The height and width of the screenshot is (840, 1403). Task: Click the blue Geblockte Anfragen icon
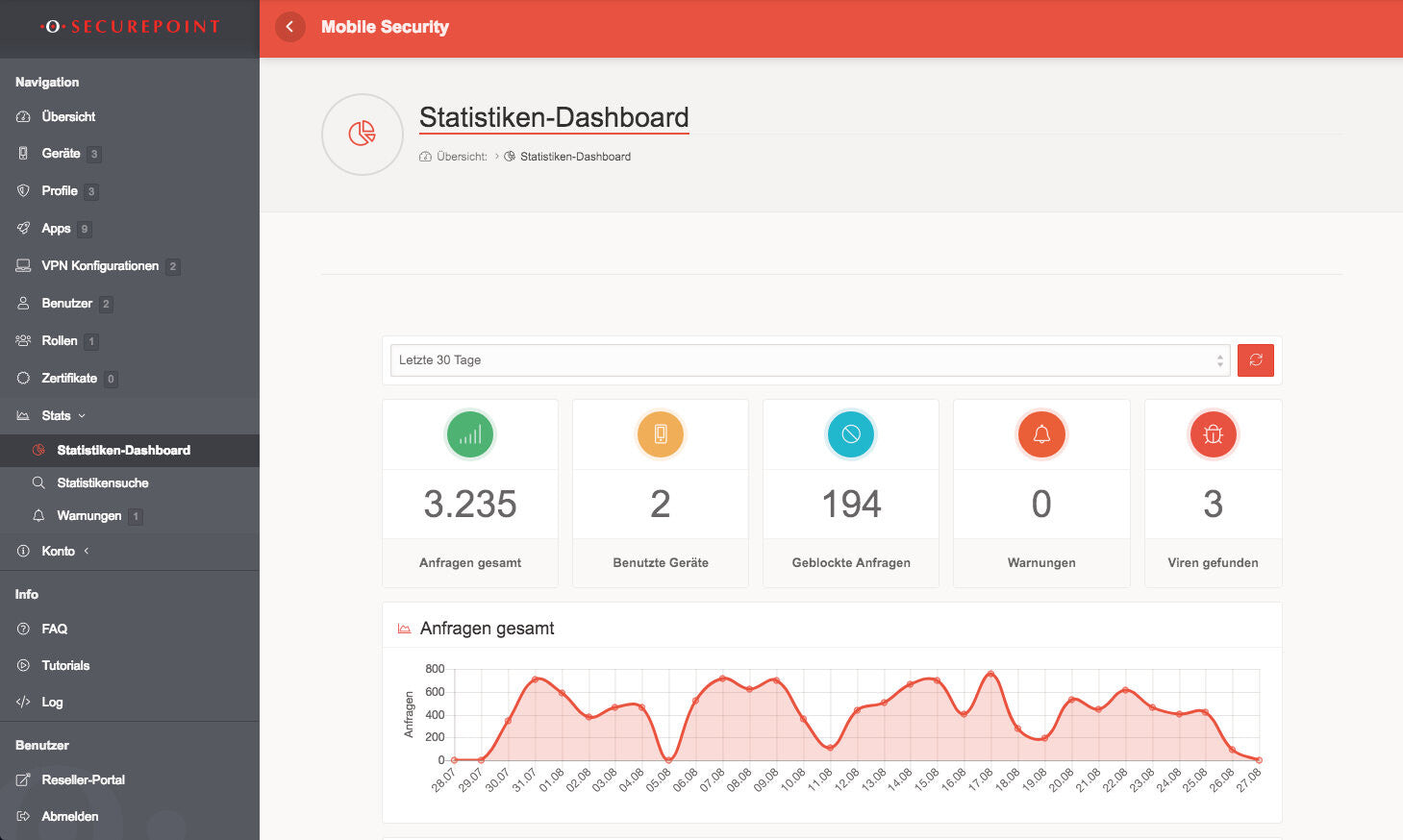[850, 434]
